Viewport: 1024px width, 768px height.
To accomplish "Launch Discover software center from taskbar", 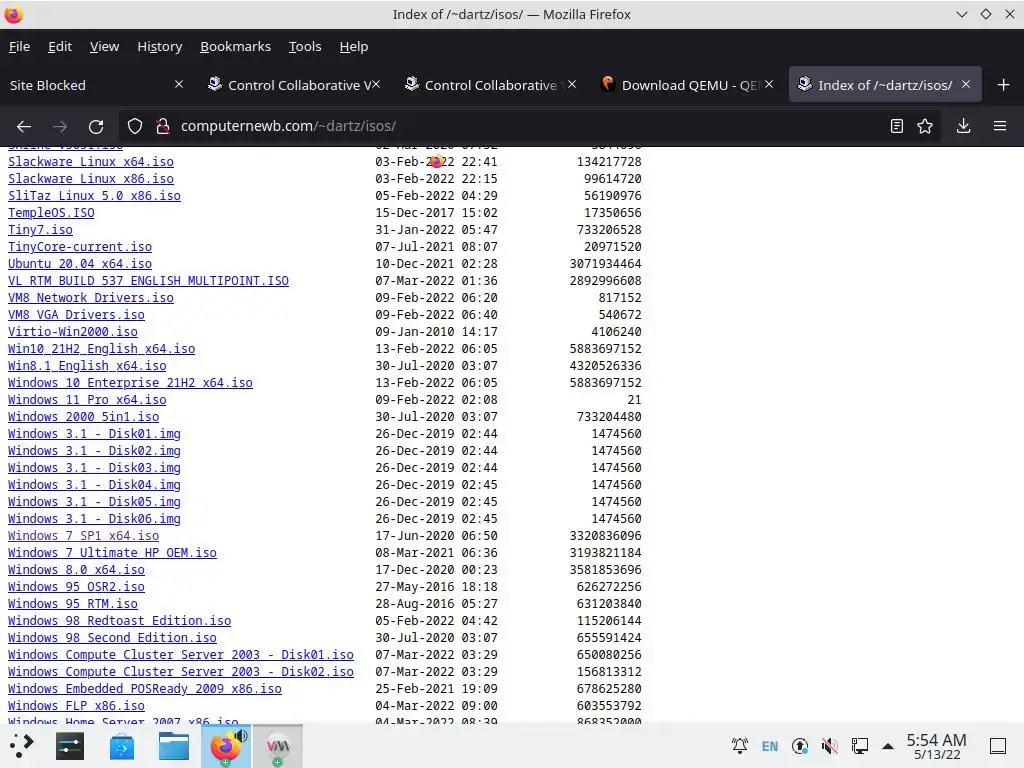I will point(121,746).
